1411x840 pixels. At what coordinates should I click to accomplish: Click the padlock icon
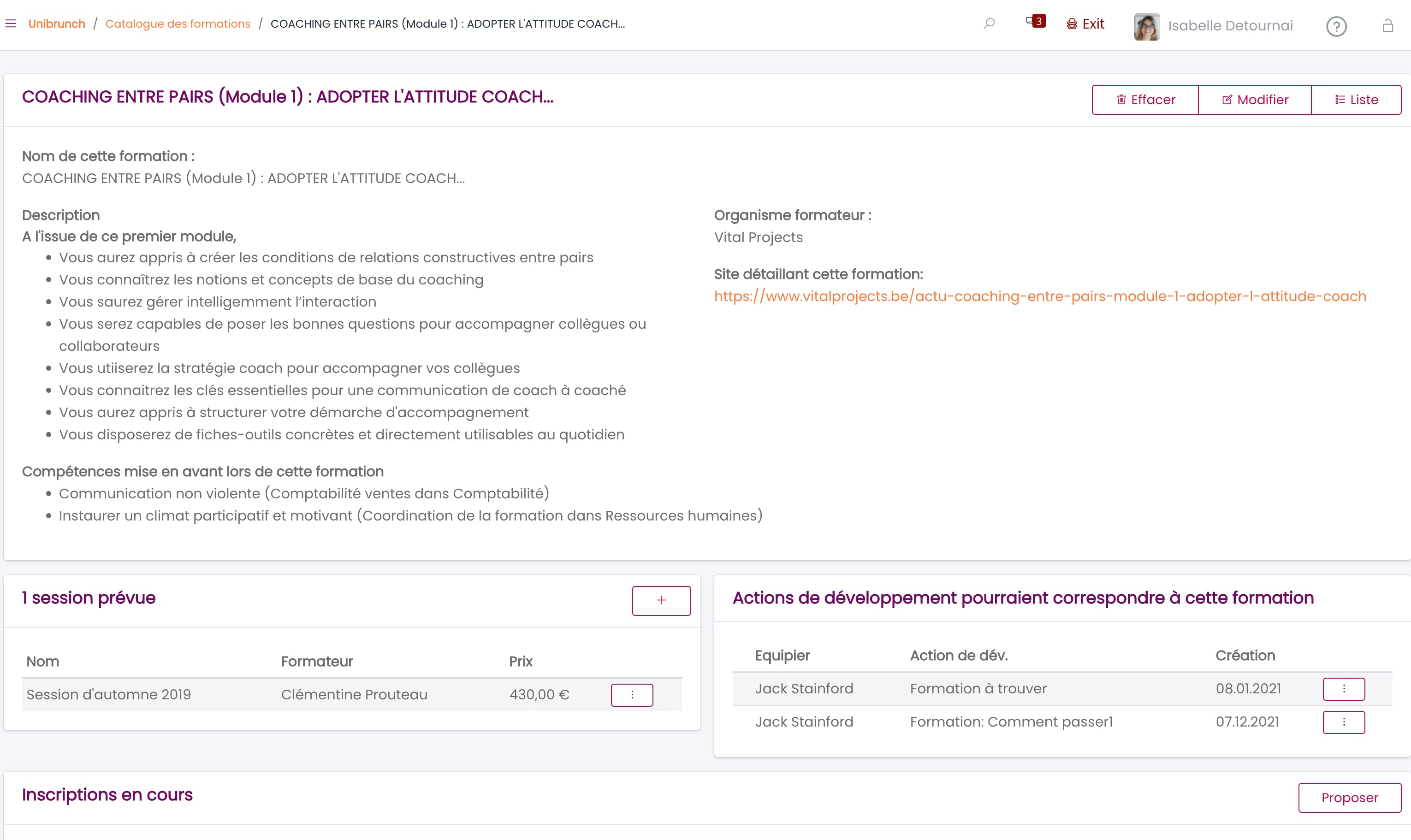1387,26
